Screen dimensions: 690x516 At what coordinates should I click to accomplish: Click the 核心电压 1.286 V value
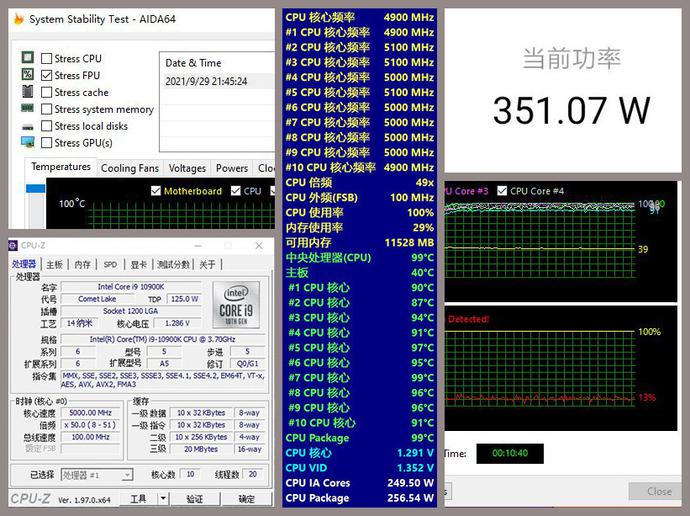point(177,323)
